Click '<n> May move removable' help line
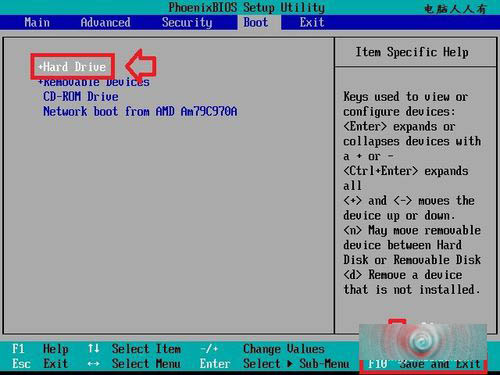500x375 pixels. pos(412,230)
